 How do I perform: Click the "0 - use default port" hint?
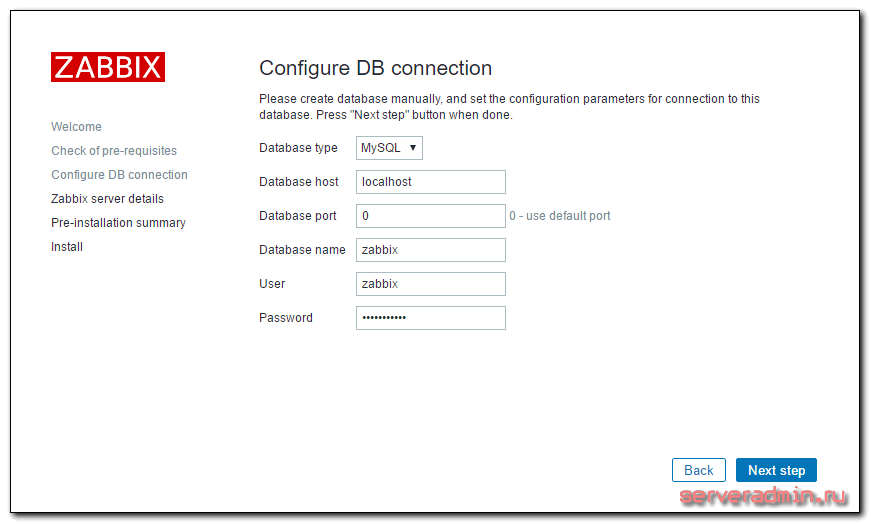click(x=560, y=216)
